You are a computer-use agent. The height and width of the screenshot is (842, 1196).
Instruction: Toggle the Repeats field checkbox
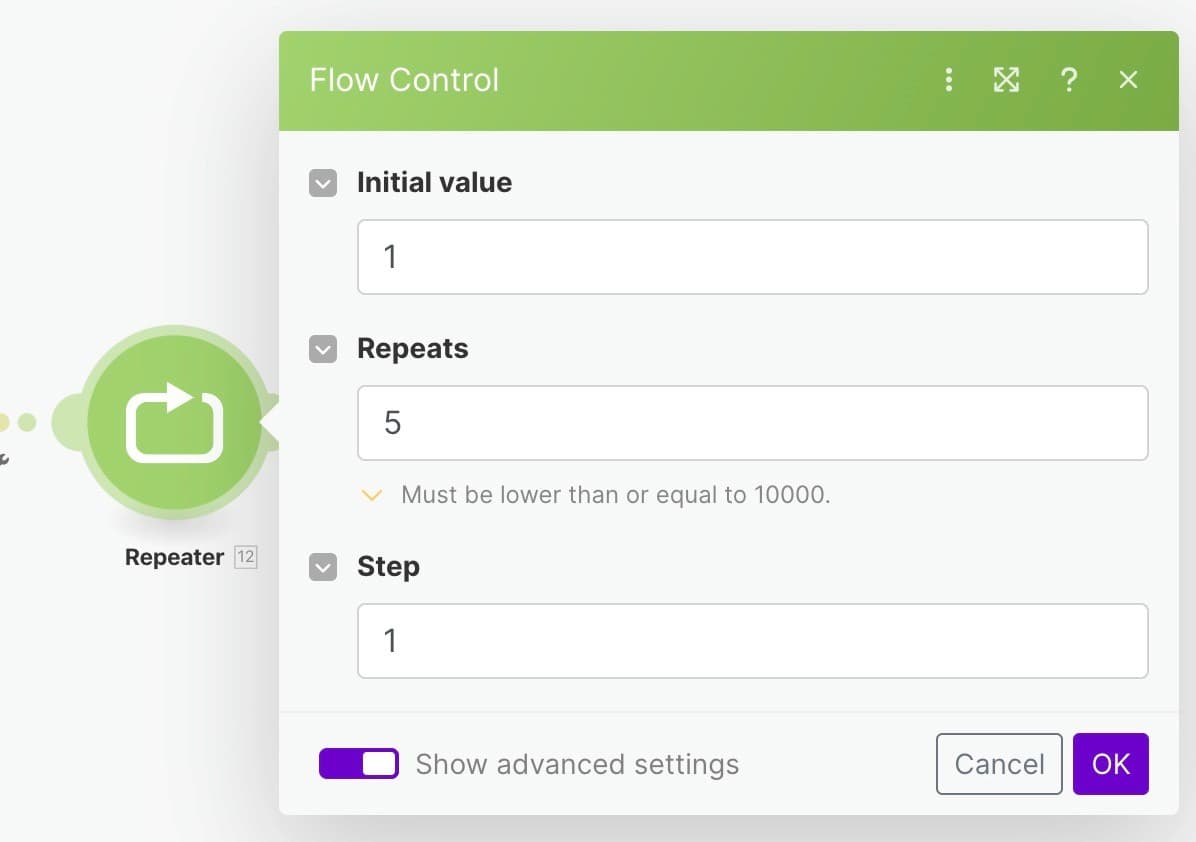(323, 349)
